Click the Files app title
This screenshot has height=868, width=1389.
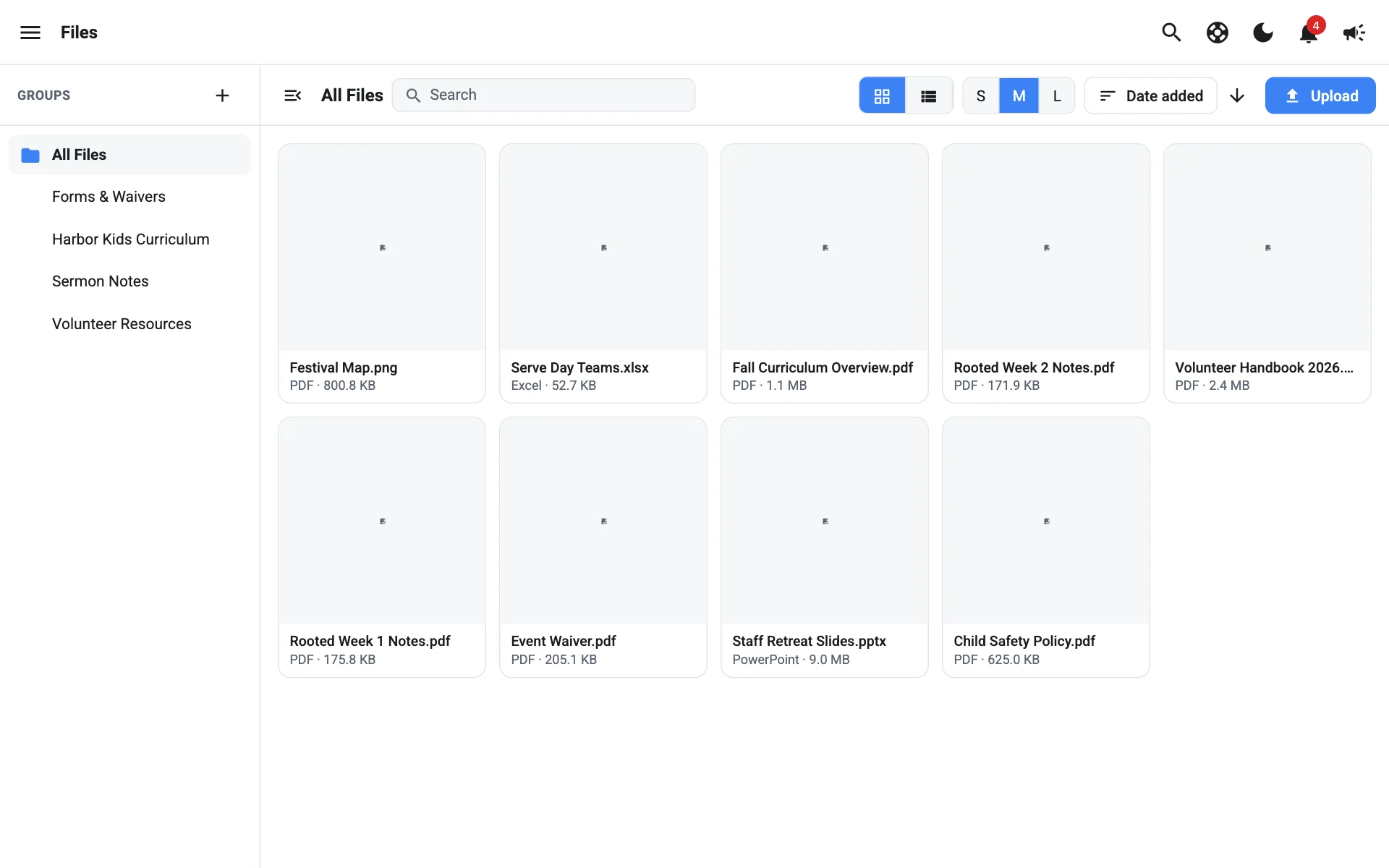[x=79, y=33]
